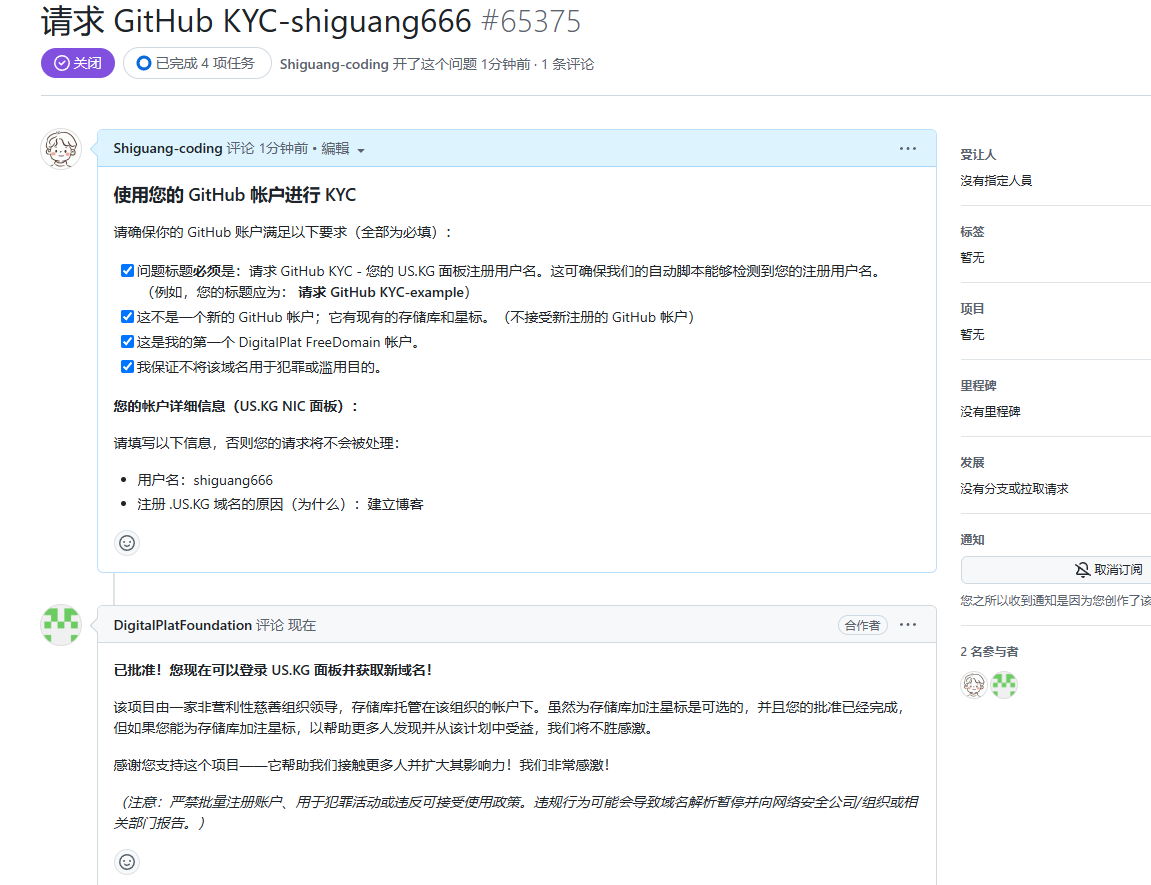Add emoji reaction to Shiguang-coding's comment
The height and width of the screenshot is (885, 1151).
click(x=127, y=543)
